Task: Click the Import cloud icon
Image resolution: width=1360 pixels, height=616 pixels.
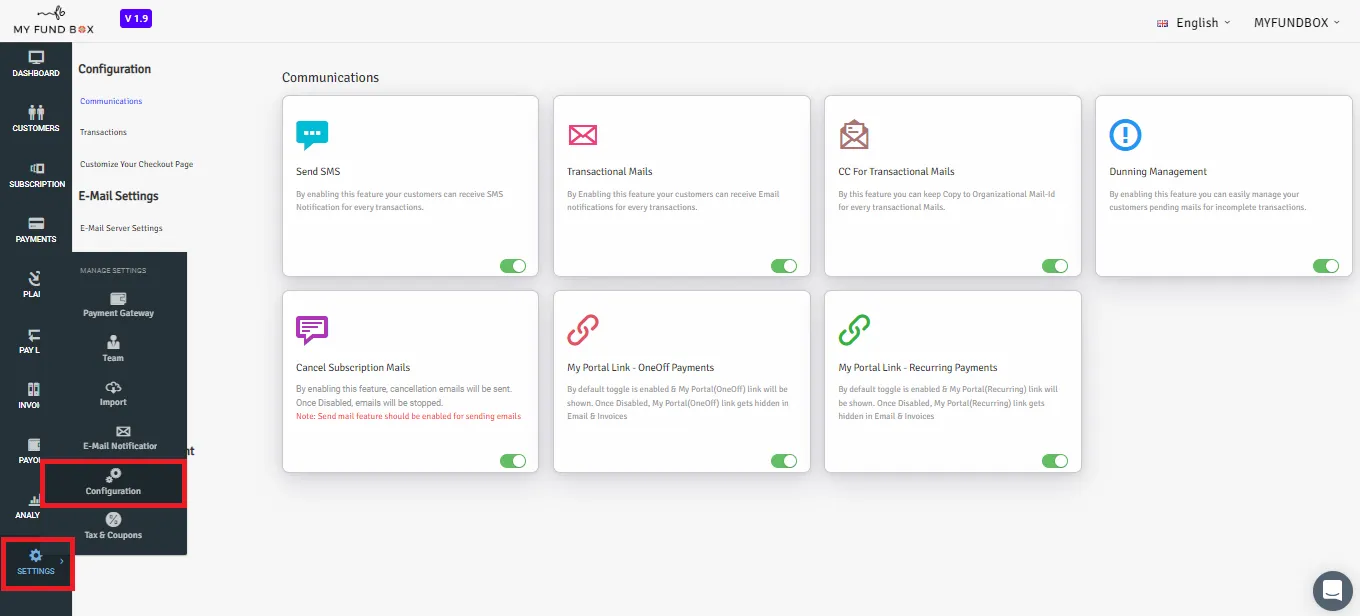Action: tap(113, 387)
